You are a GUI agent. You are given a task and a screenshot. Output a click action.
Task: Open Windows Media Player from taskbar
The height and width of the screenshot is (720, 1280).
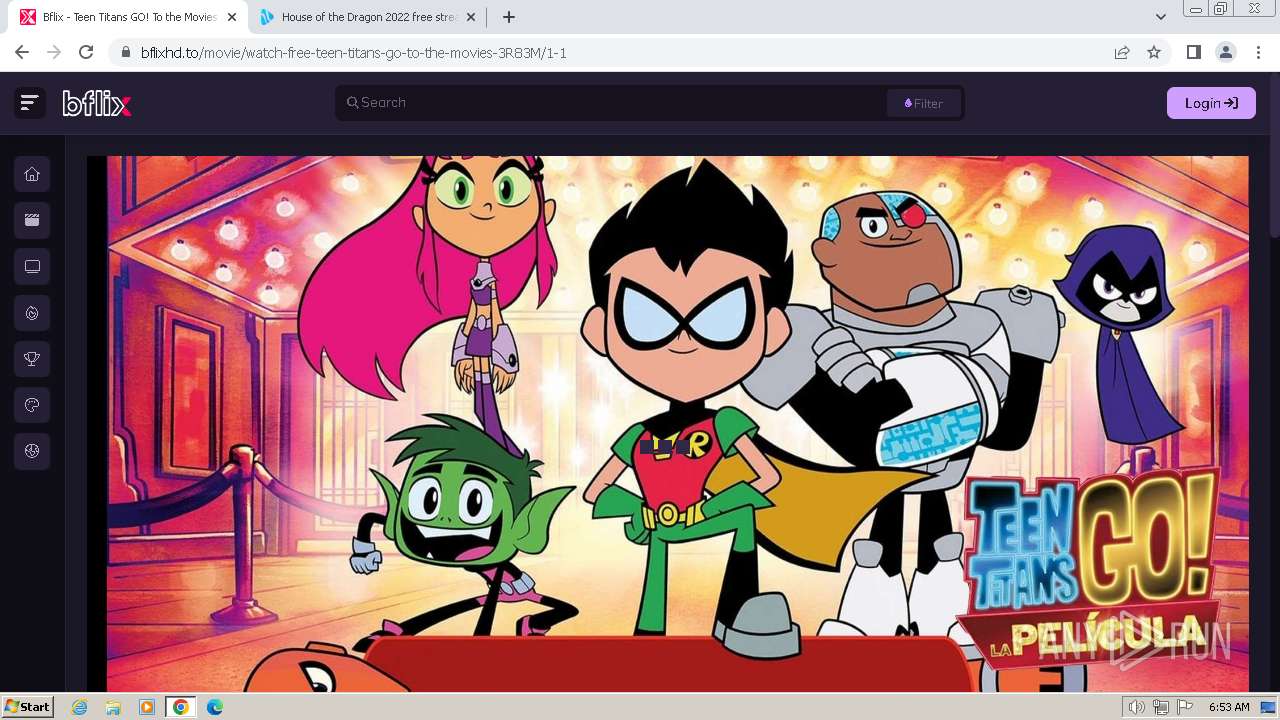coord(147,707)
